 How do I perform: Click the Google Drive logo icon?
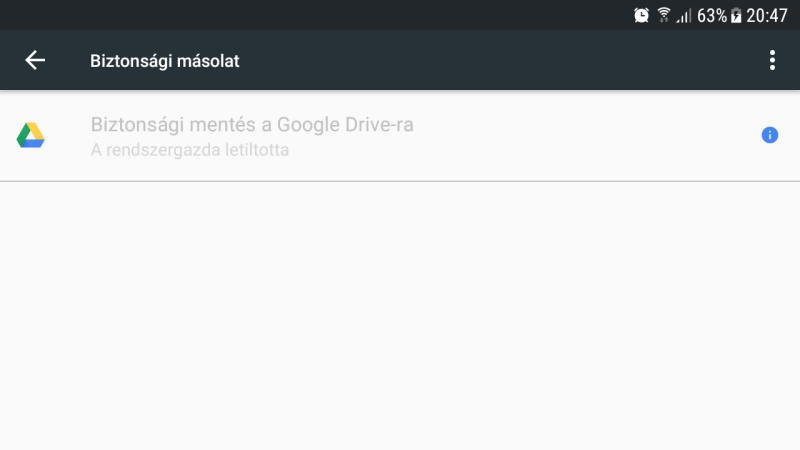(x=30, y=135)
